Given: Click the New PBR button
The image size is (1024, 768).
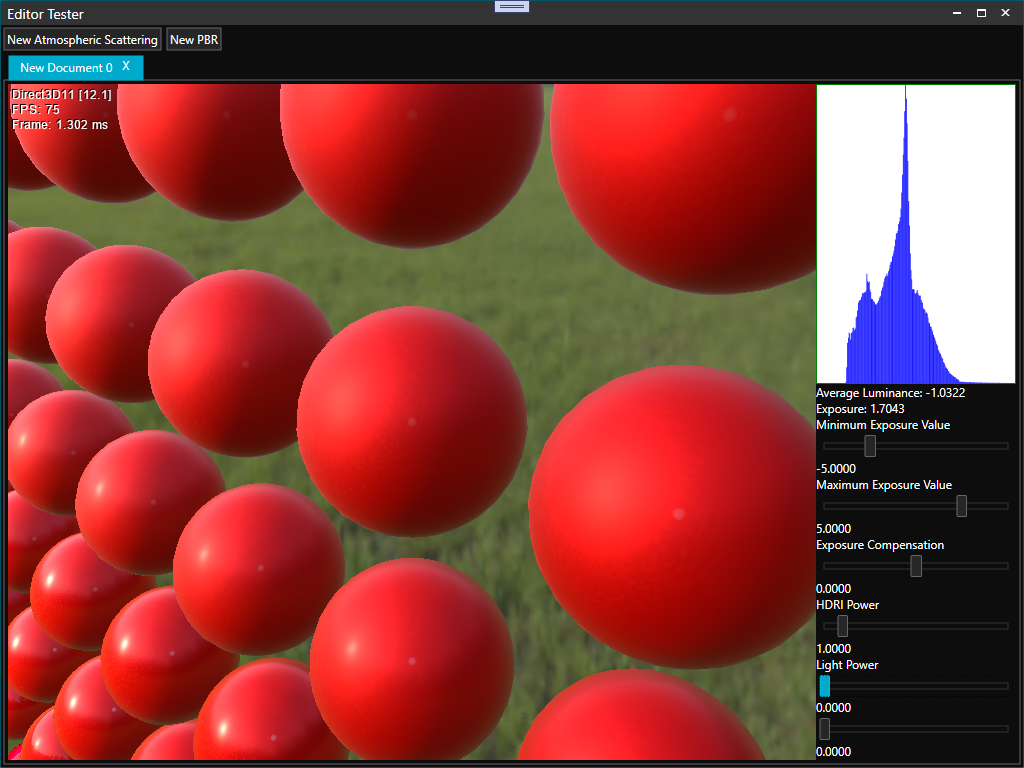Looking at the screenshot, I should click(194, 40).
